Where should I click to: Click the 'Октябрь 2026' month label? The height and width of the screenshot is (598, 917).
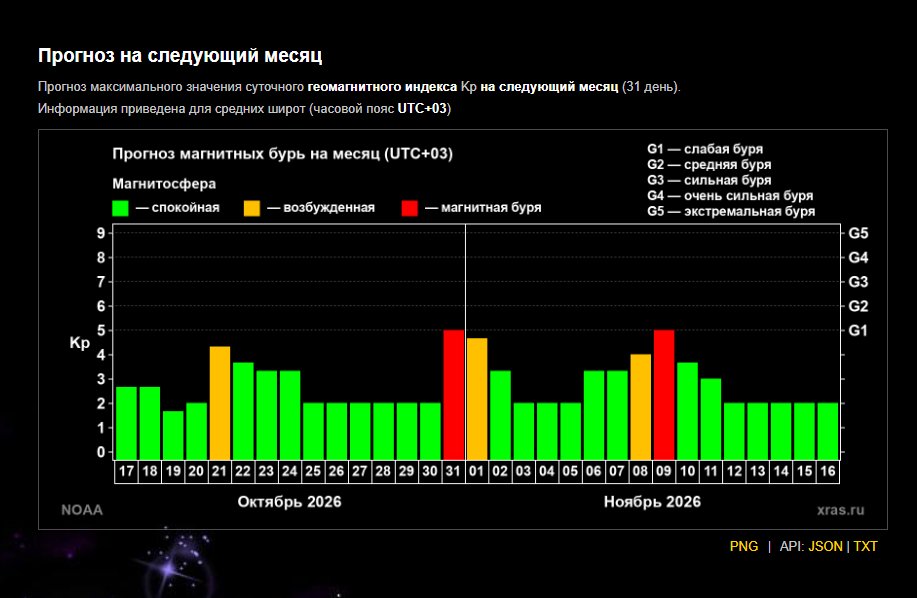[289, 502]
